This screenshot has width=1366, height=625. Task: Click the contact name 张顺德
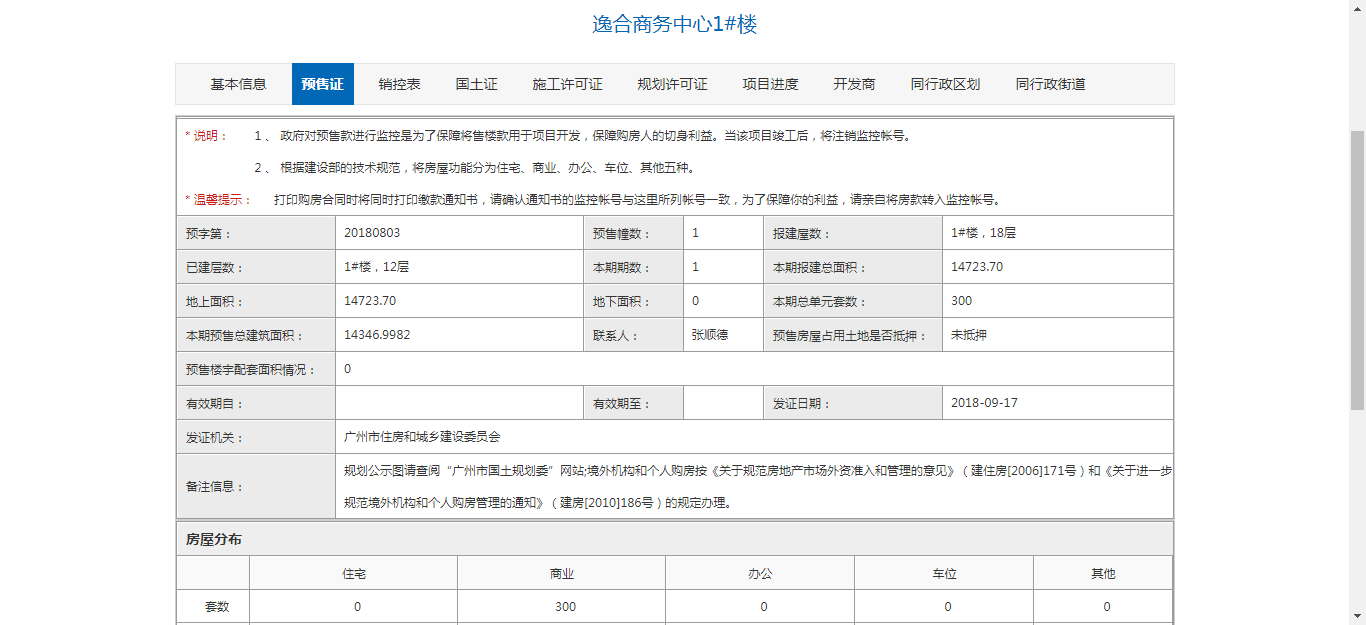pyautogui.click(x=710, y=335)
